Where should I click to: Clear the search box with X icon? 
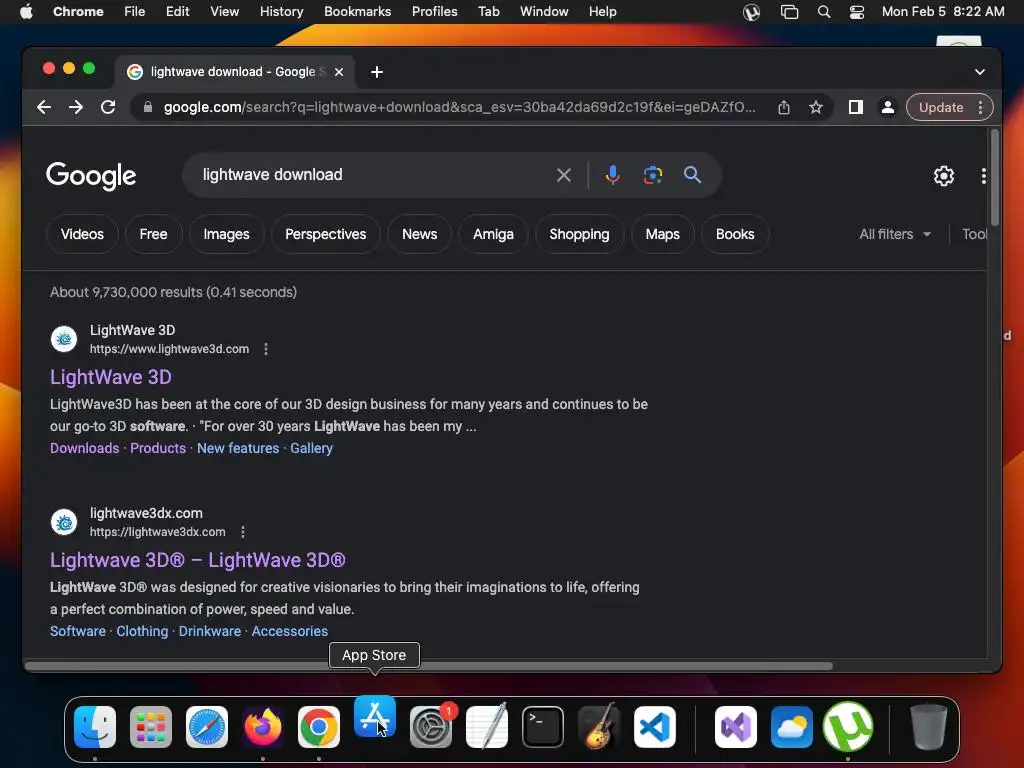(564, 175)
